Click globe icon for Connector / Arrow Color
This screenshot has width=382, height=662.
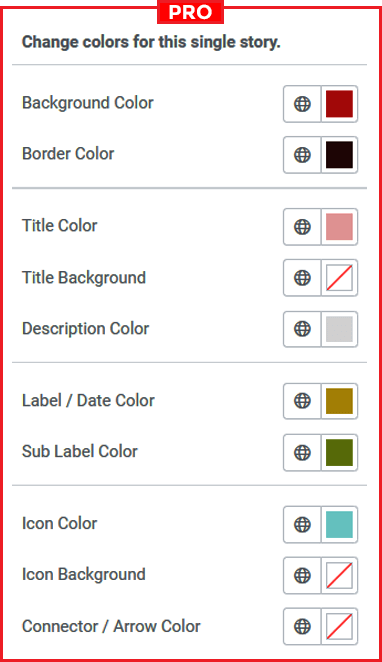pos(302,627)
